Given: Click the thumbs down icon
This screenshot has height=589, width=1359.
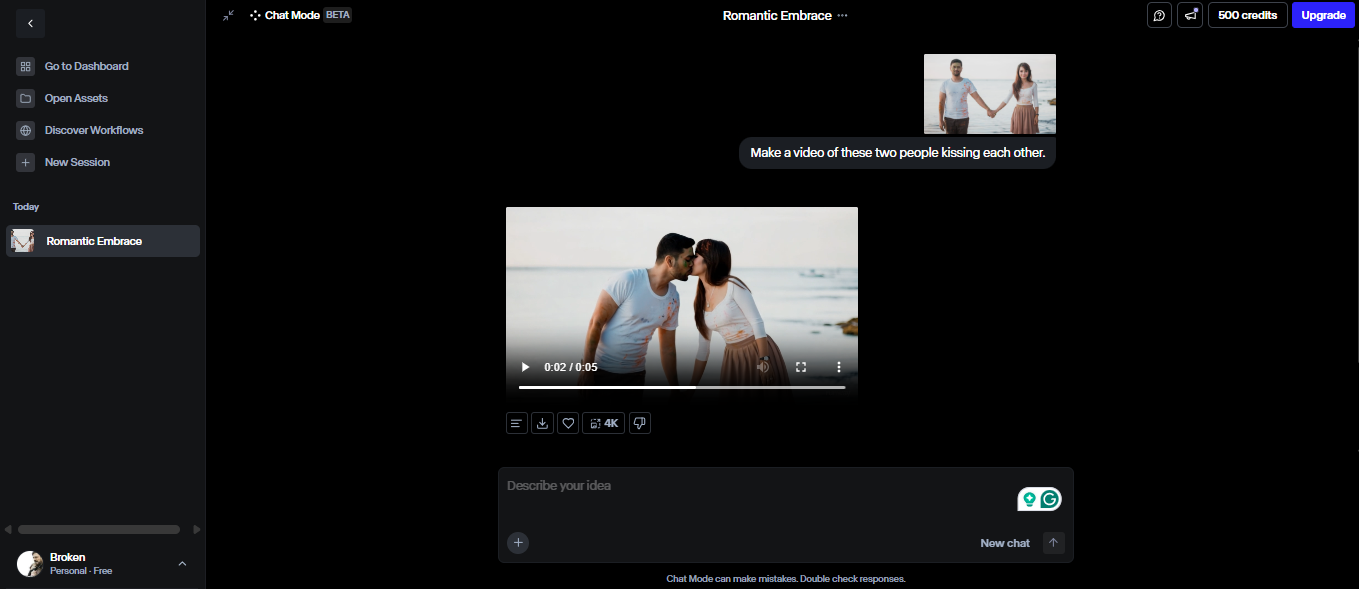Looking at the screenshot, I should click(x=640, y=423).
